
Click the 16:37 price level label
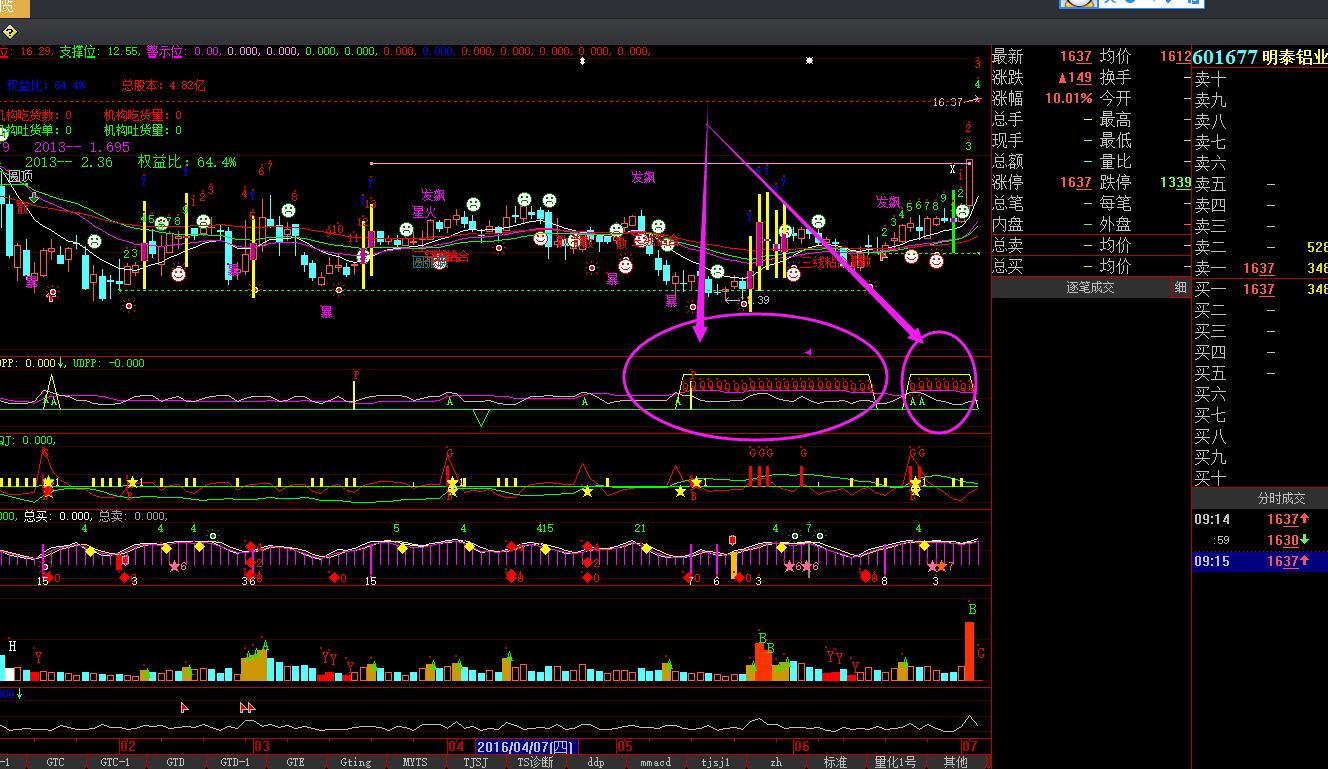pyautogui.click(x=947, y=102)
